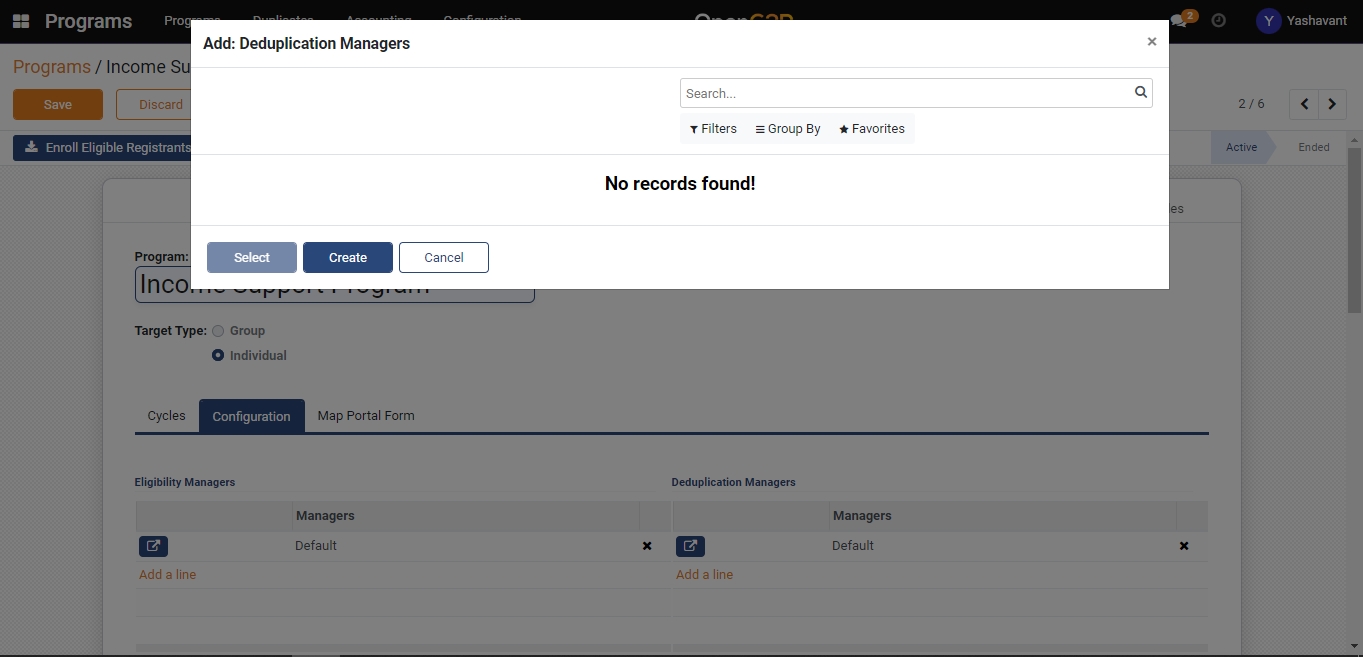Expand the Group By dropdown
This screenshot has width=1363, height=657.
pyautogui.click(x=788, y=129)
